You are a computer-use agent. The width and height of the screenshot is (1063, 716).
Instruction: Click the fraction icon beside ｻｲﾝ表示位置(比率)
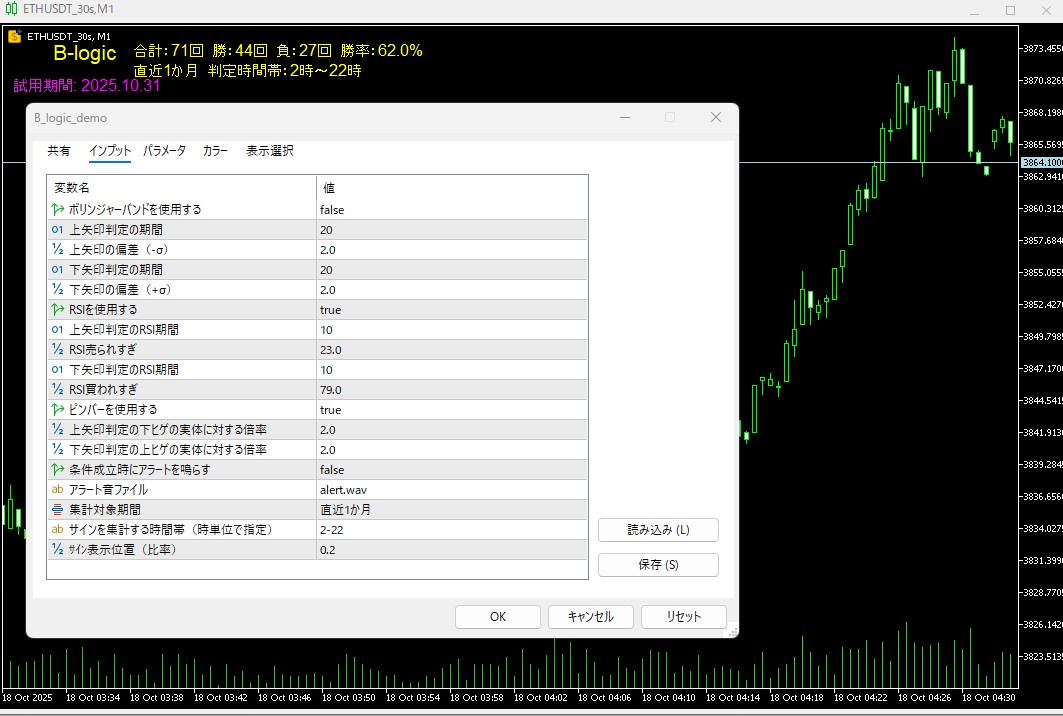pos(57,550)
